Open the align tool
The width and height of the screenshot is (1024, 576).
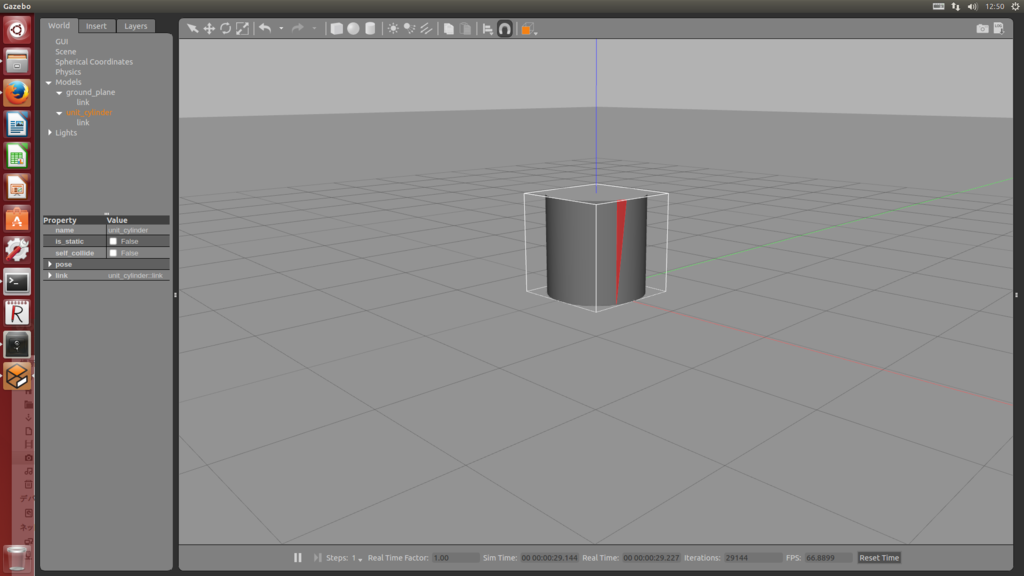[x=488, y=28]
